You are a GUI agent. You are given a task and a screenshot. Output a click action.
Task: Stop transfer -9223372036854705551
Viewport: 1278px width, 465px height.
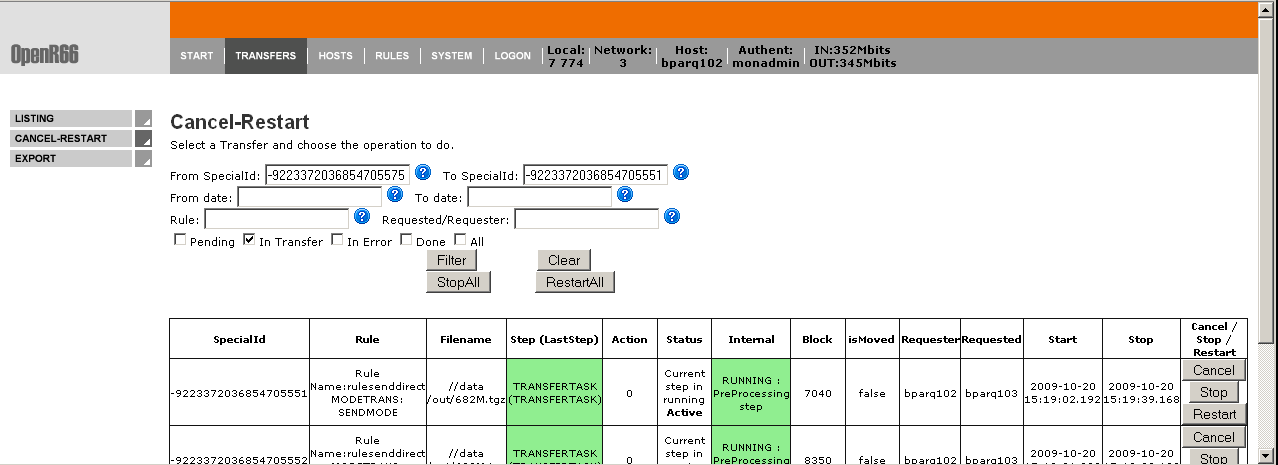pyautogui.click(x=1214, y=392)
